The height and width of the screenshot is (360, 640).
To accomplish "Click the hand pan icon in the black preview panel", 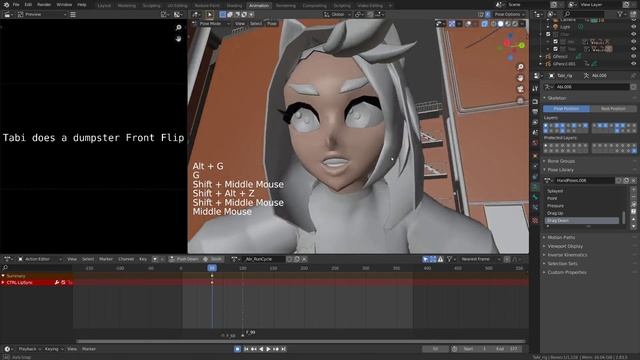I will tap(178, 38).
